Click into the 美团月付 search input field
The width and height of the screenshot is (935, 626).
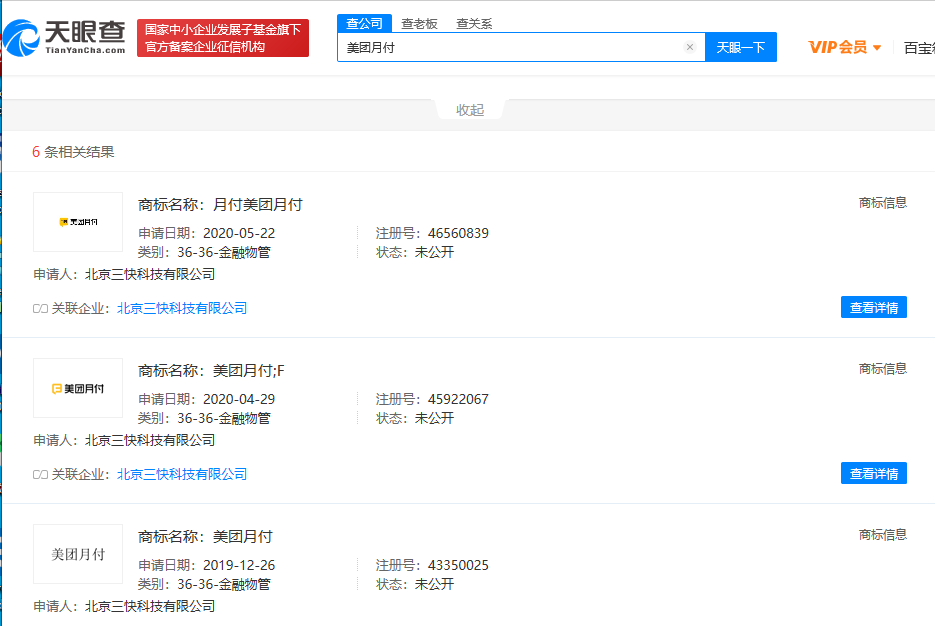tap(510, 47)
